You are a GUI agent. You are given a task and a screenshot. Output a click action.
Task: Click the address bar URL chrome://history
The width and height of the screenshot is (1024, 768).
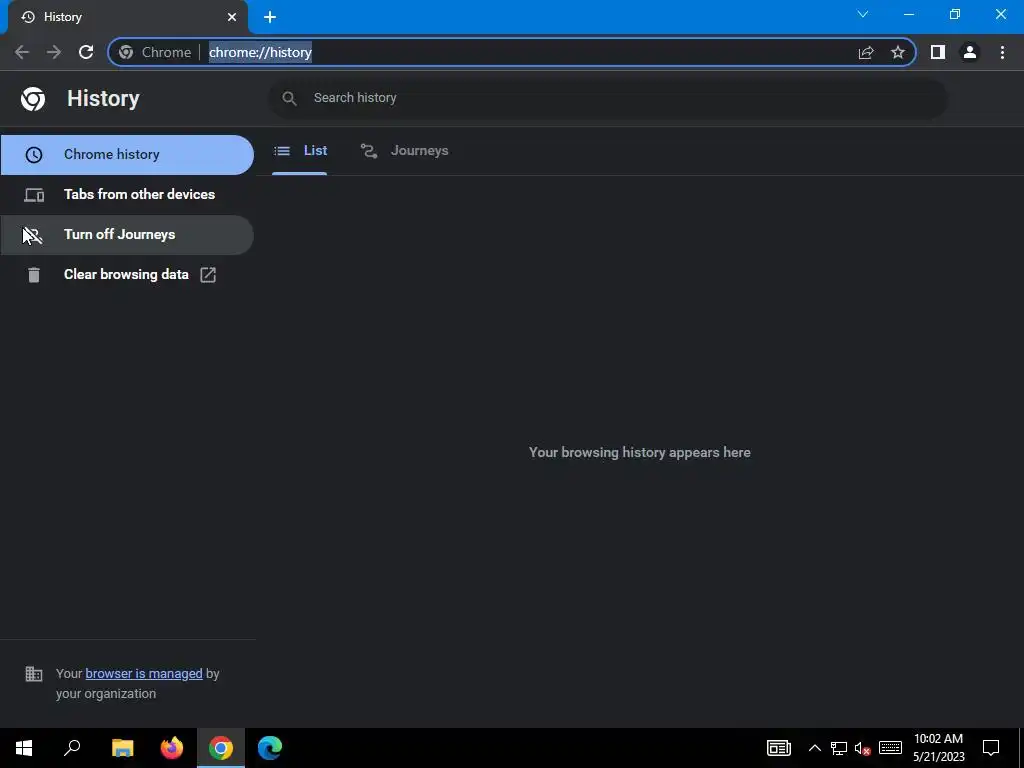[x=260, y=52]
